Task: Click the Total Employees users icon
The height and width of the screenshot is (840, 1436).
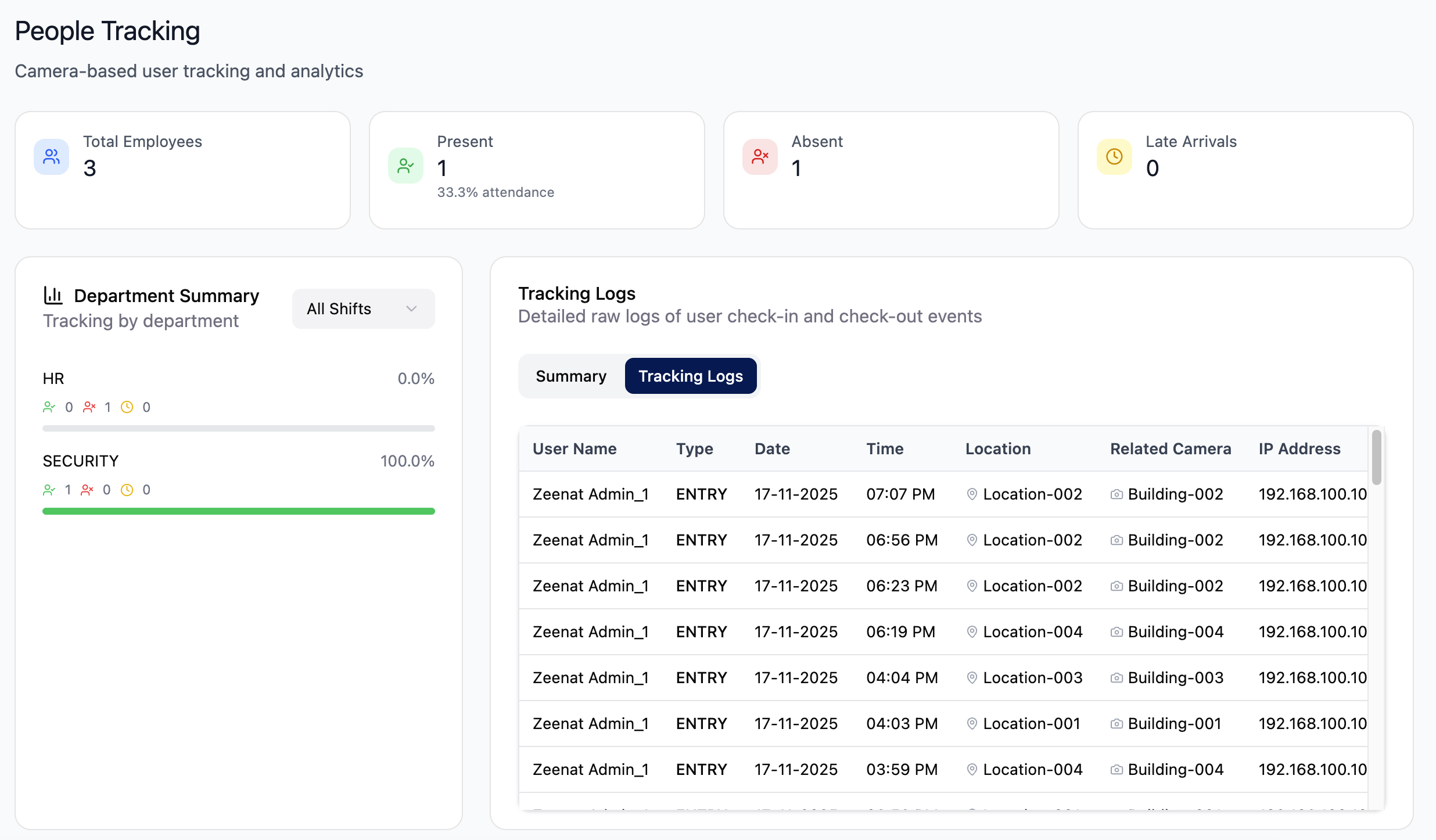Action: pos(51,157)
